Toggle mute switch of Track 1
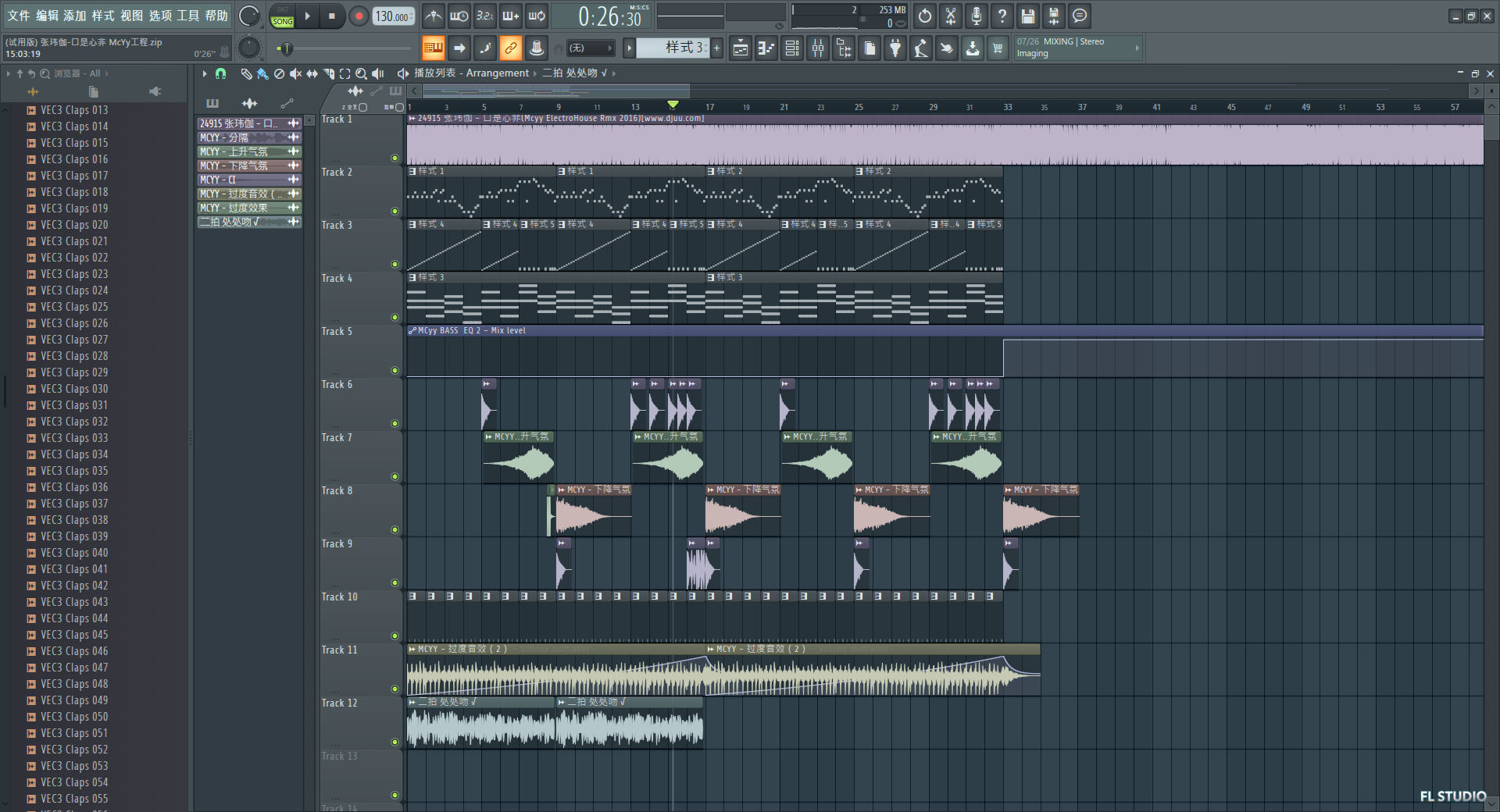The height and width of the screenshot is (812, 1500). (395, 158)
